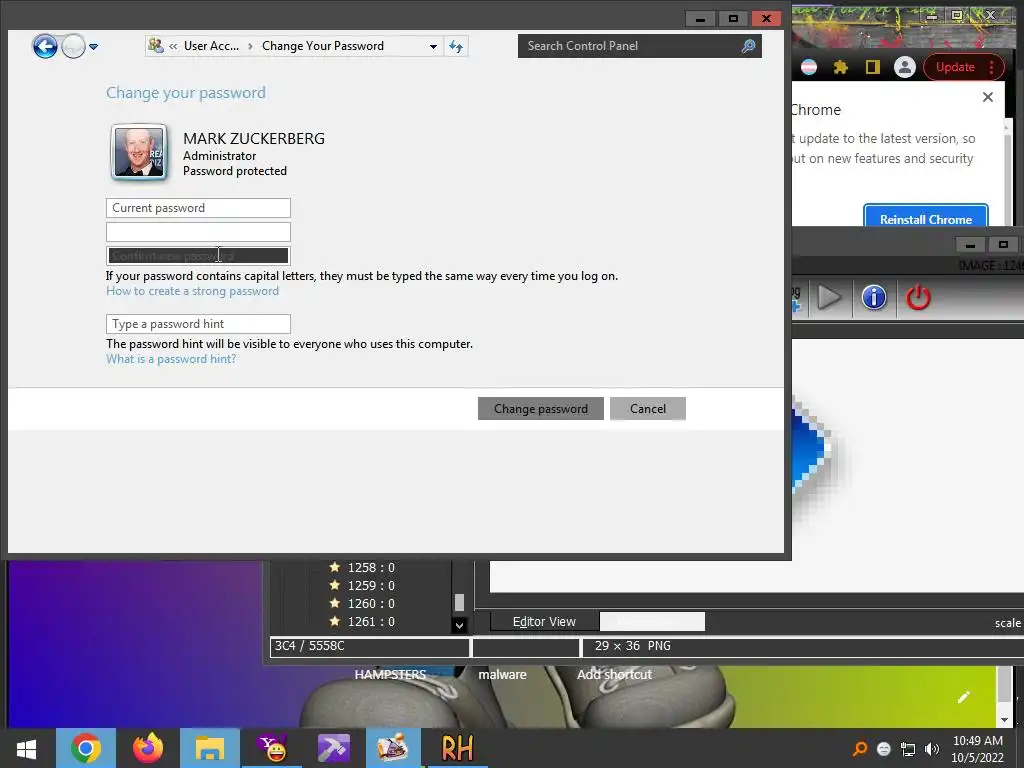Open the Windows Start menu
Viewport: 1024px width, 768px height.
[x=26, y=748]
